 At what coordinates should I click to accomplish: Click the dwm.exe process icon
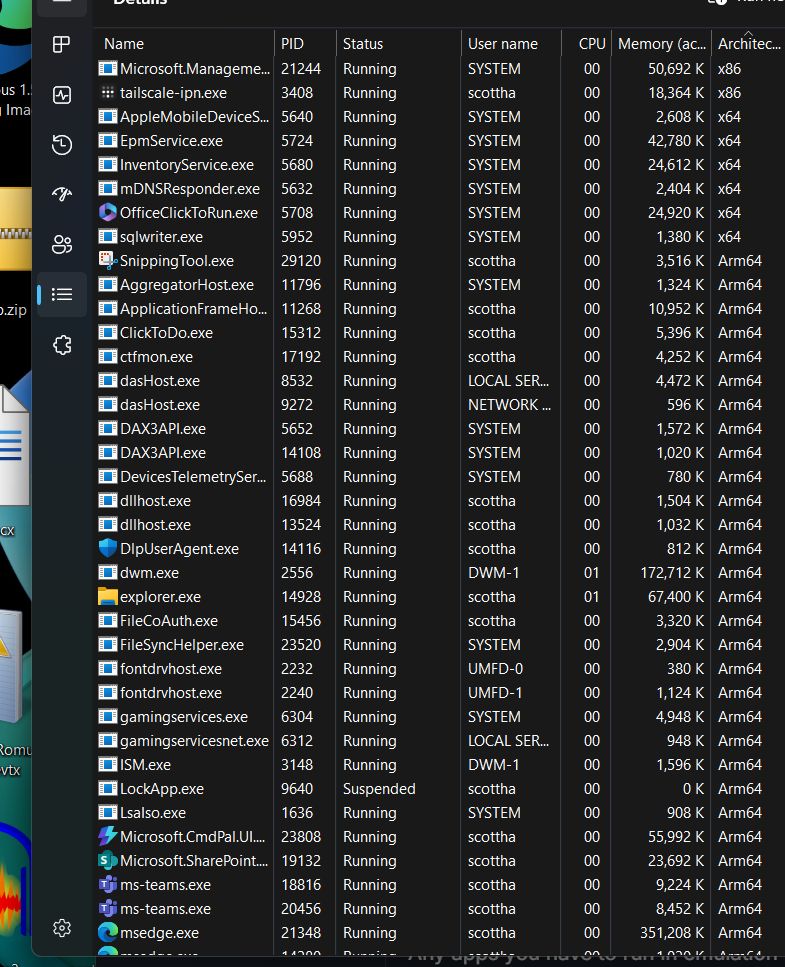click(107, 572)
